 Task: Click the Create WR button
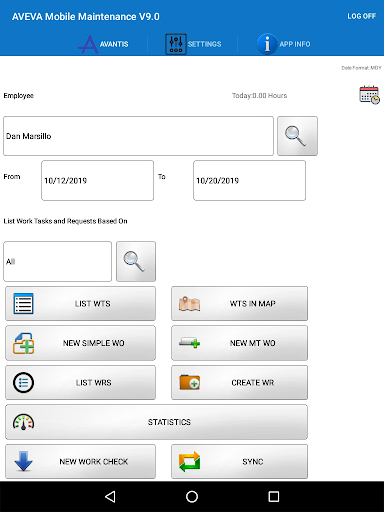[x=239, y=382]
